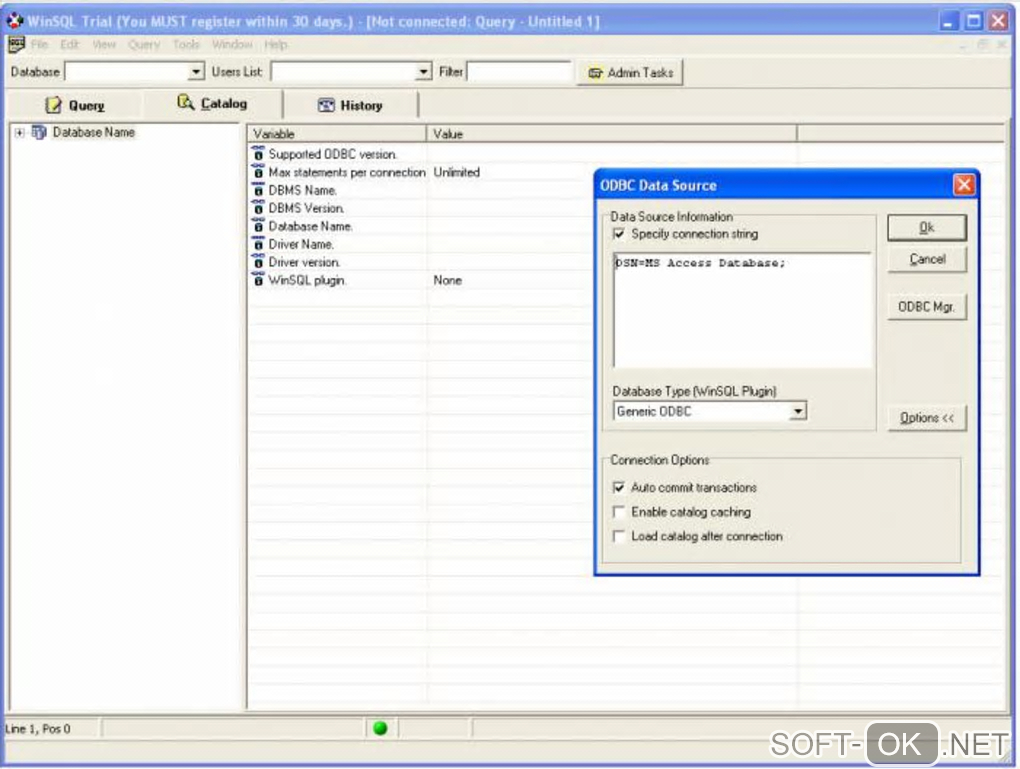Open the Tools menu
The image size is (1020, 769).
[x=186, y=44]
